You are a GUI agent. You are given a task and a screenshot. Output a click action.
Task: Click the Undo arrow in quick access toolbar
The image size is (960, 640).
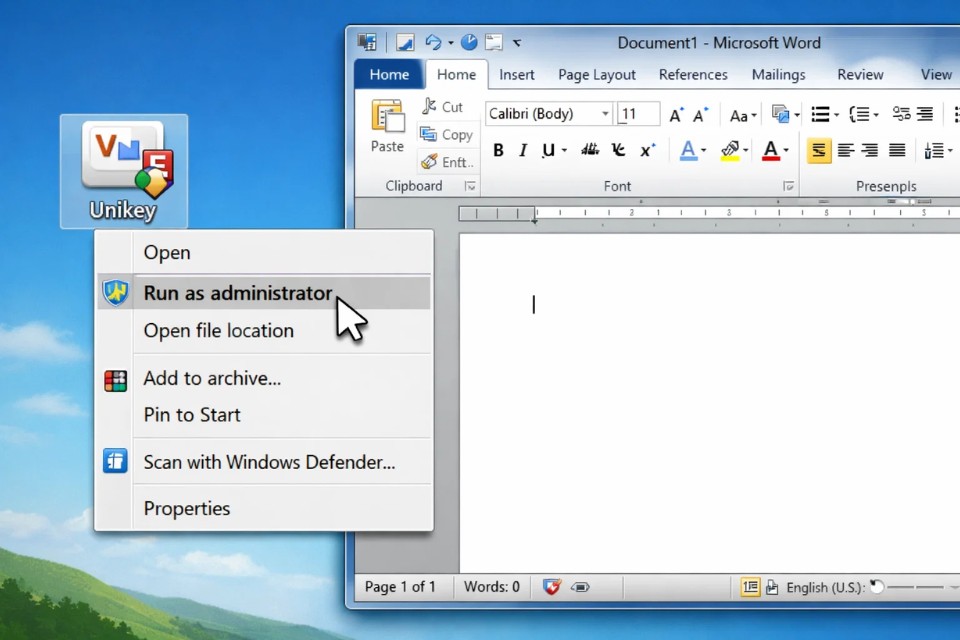[x=433, y=42]
